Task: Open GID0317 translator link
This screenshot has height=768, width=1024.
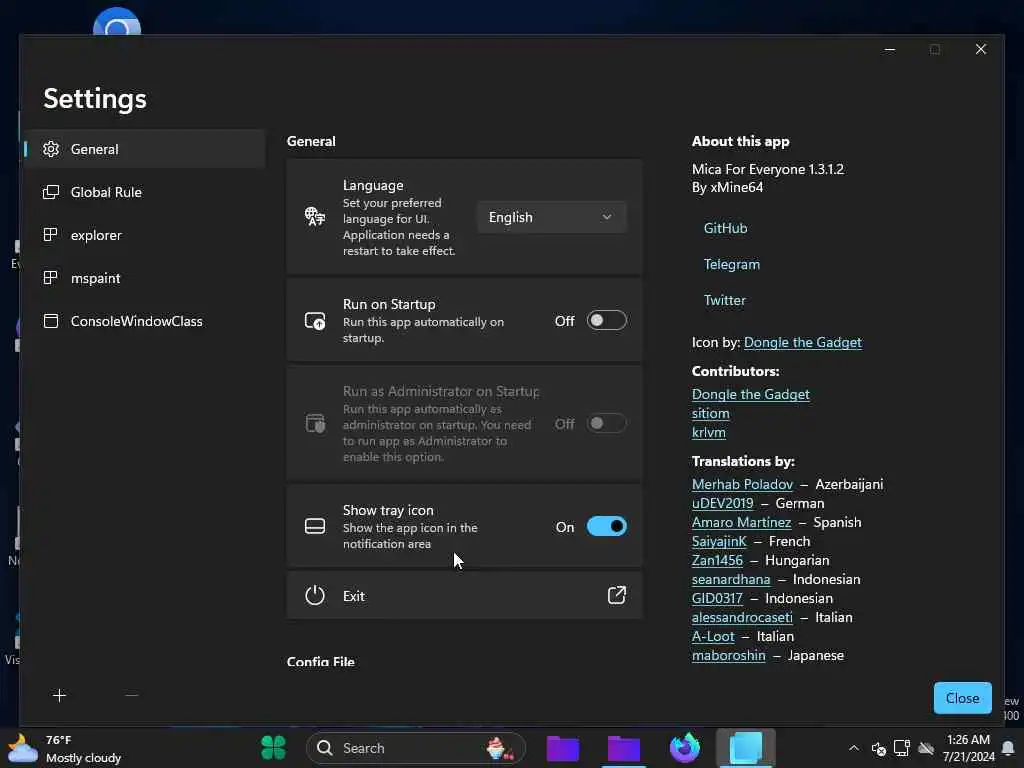Action: coord(717,598)
